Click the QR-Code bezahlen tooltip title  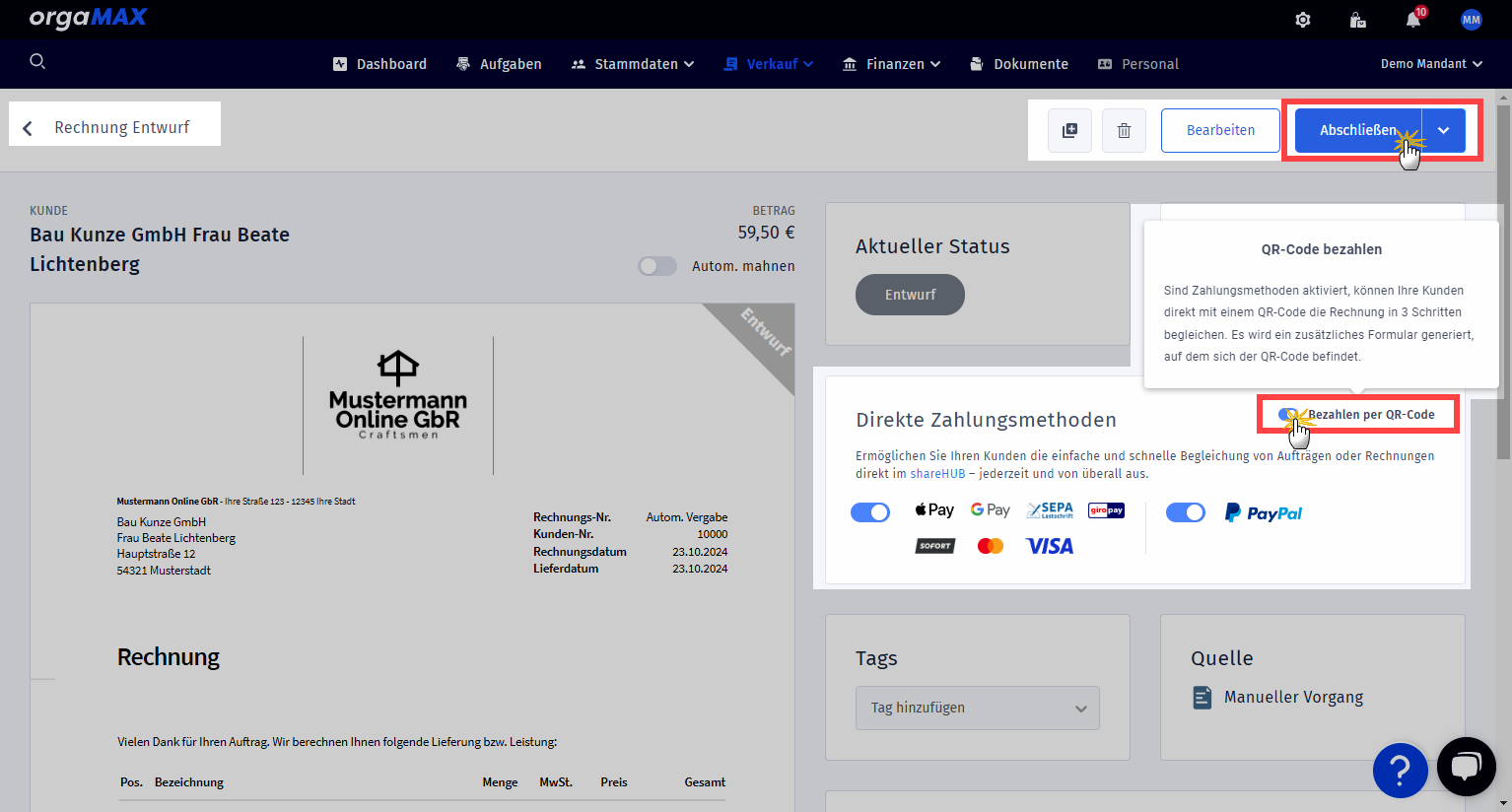[1322, 249]
